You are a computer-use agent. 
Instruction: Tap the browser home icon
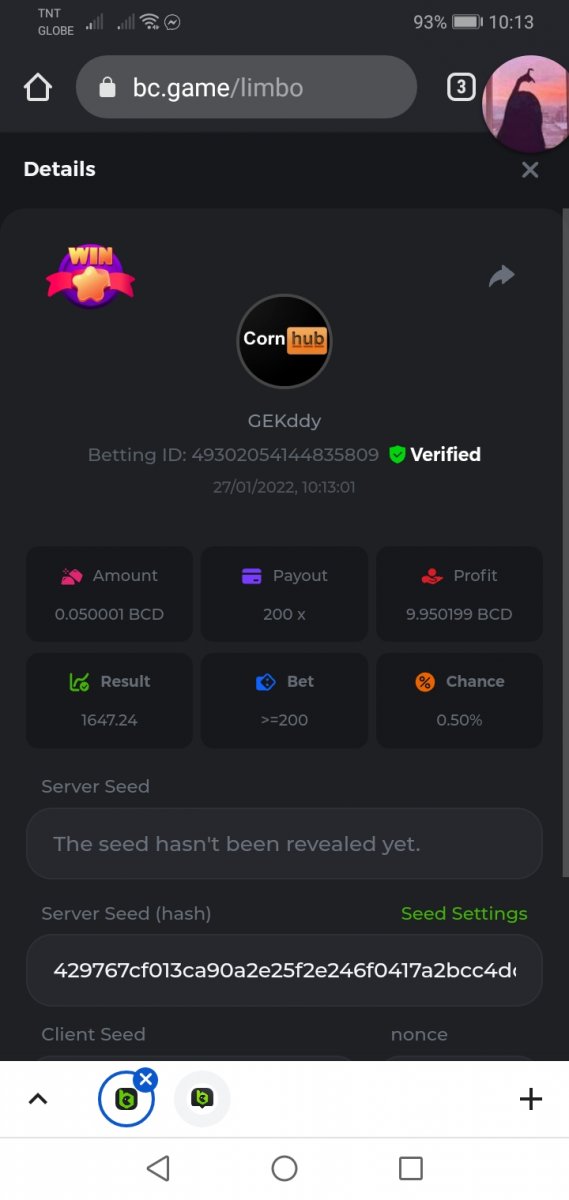coord(37,88)
